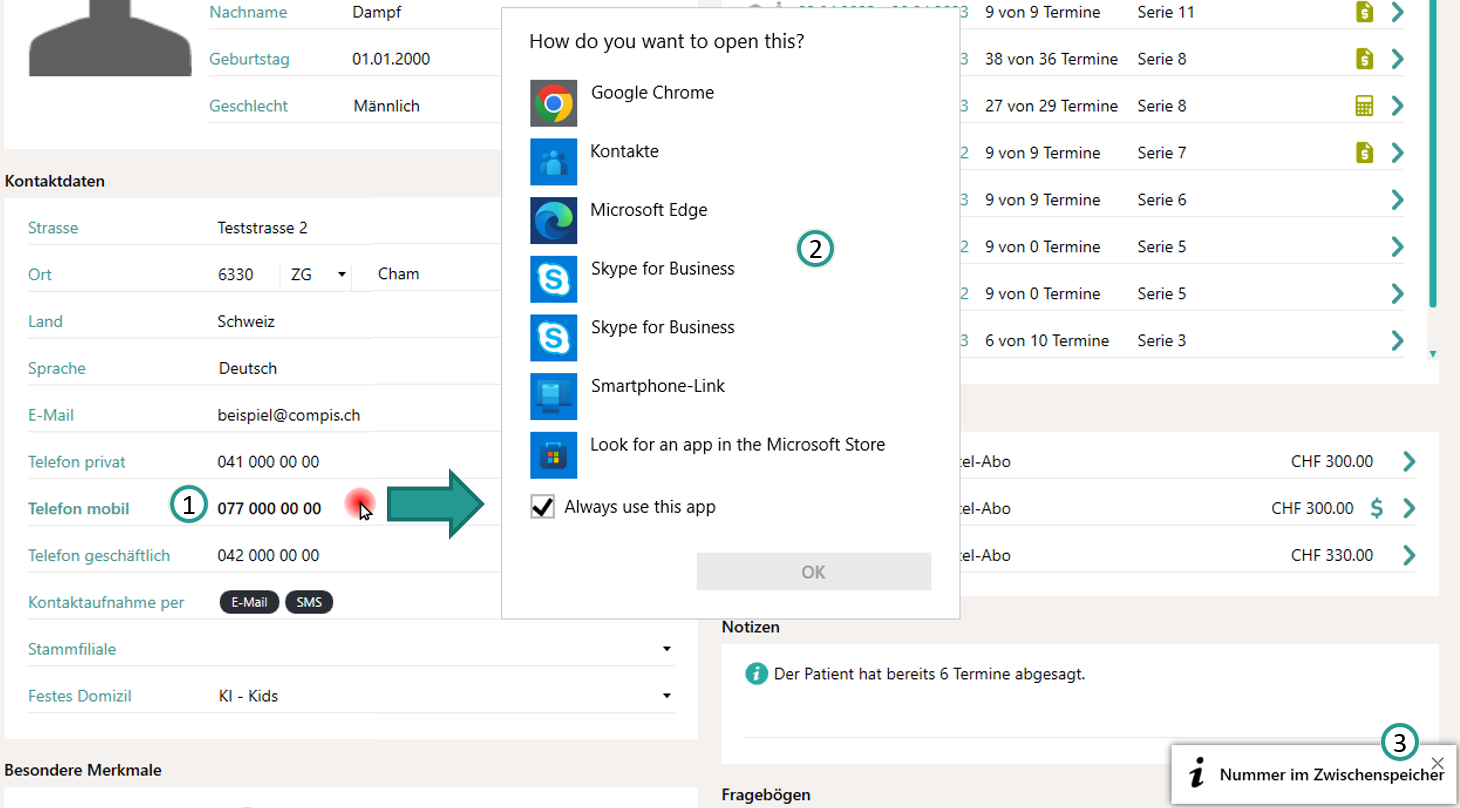Click the invoice icon for 38 von 36 Termine

pyautogui.click(x=1364, y=59)
